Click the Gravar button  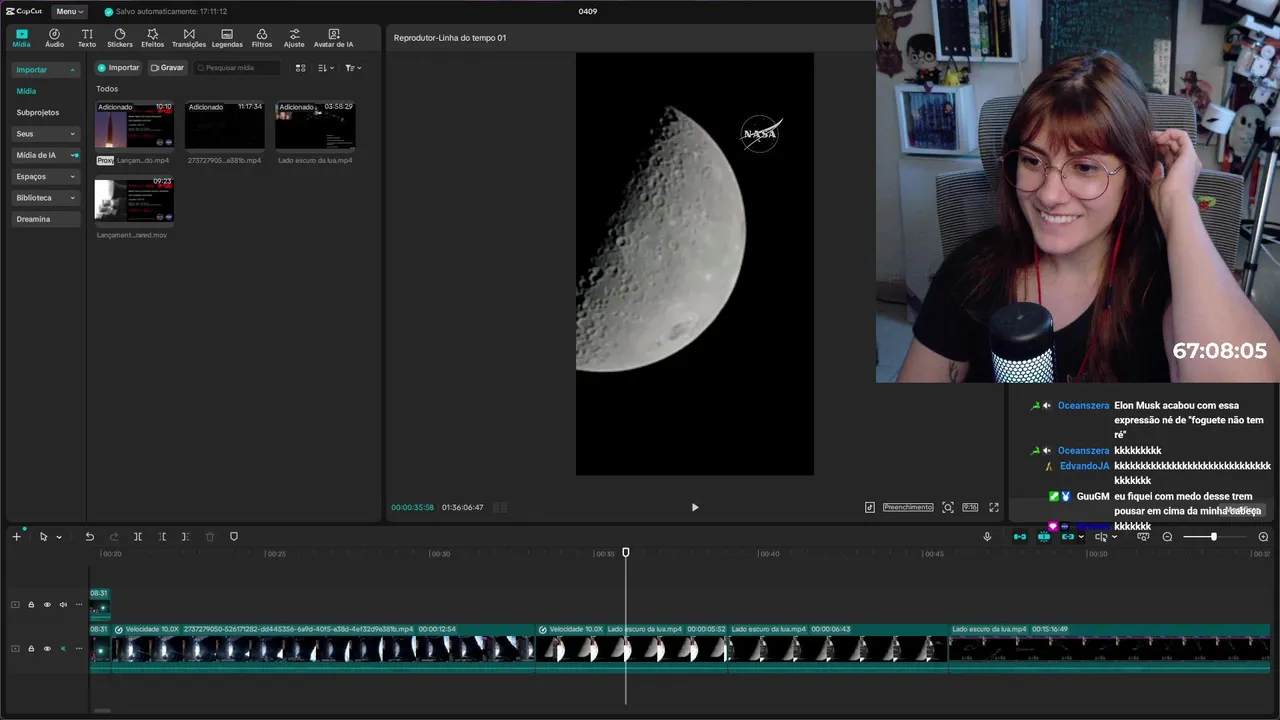[x=167, y=68]
